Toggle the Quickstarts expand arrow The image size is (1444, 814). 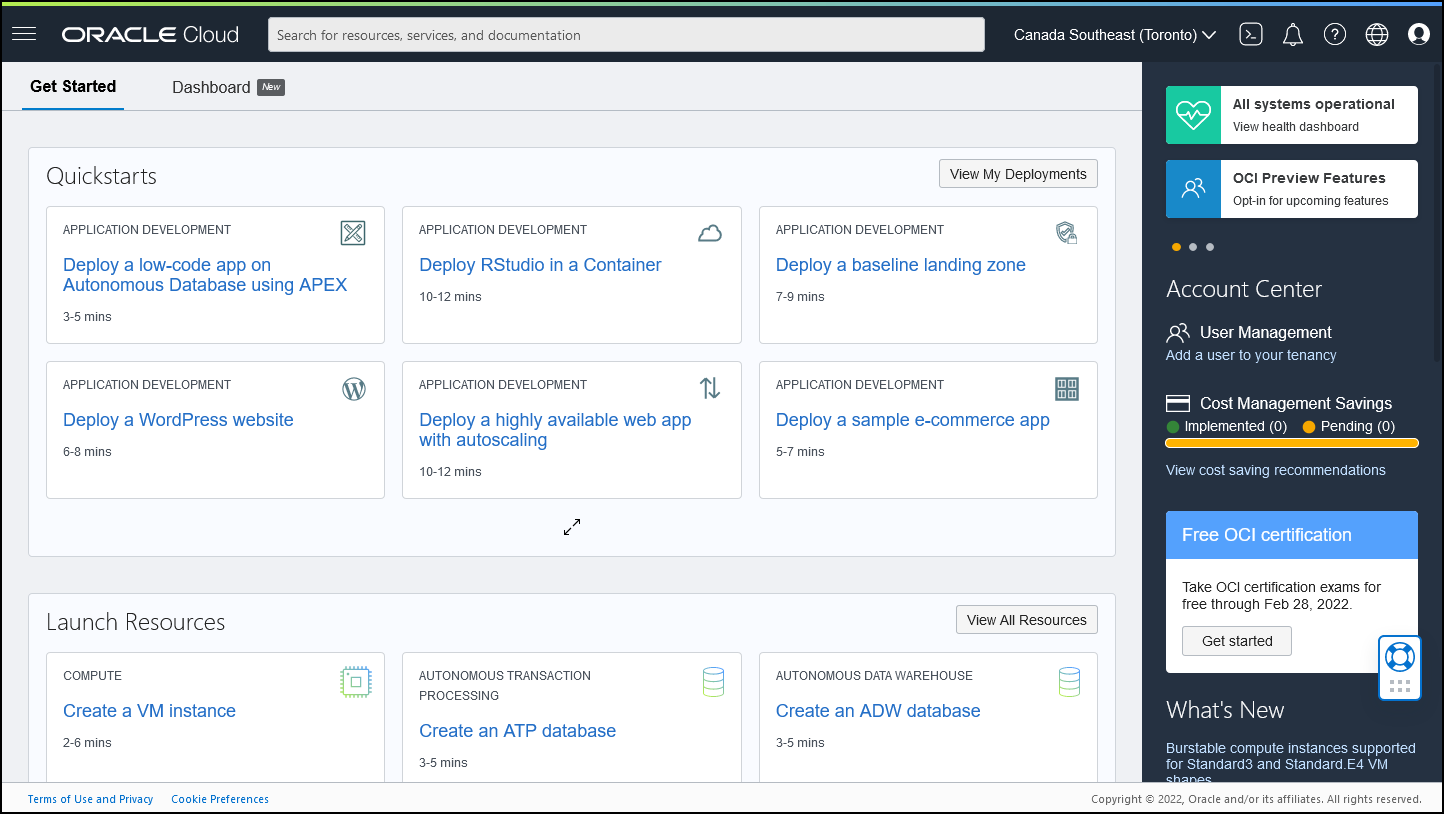pos(571,526)
